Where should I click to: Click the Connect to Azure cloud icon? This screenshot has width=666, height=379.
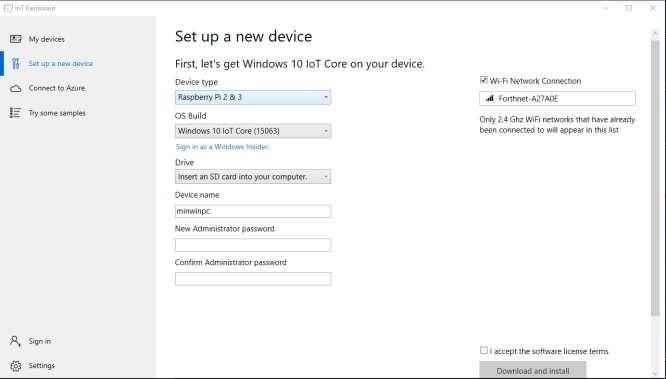pyautogui.click(x=16, y=88)
